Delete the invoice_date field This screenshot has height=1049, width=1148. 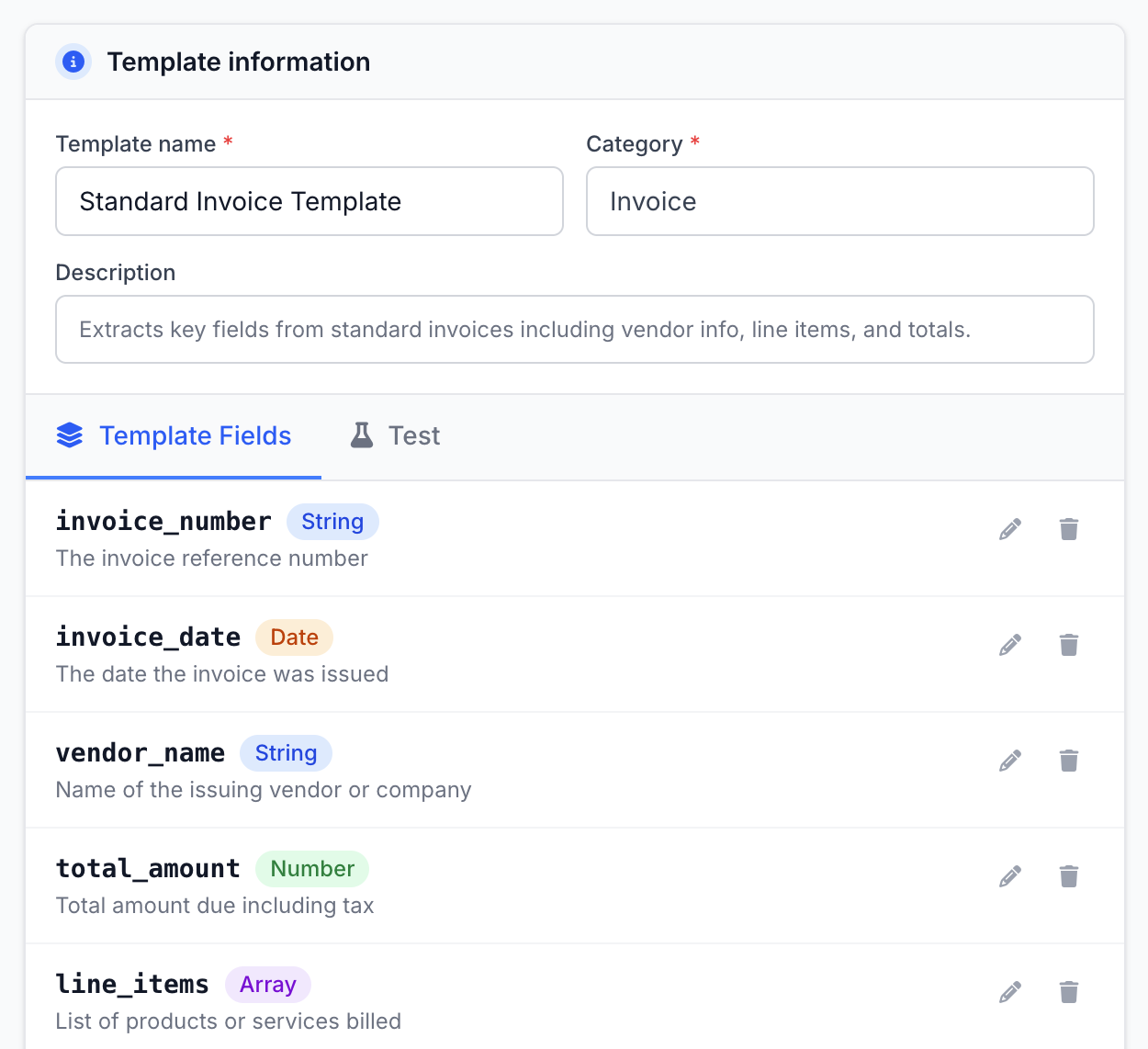click(1068, 644)
